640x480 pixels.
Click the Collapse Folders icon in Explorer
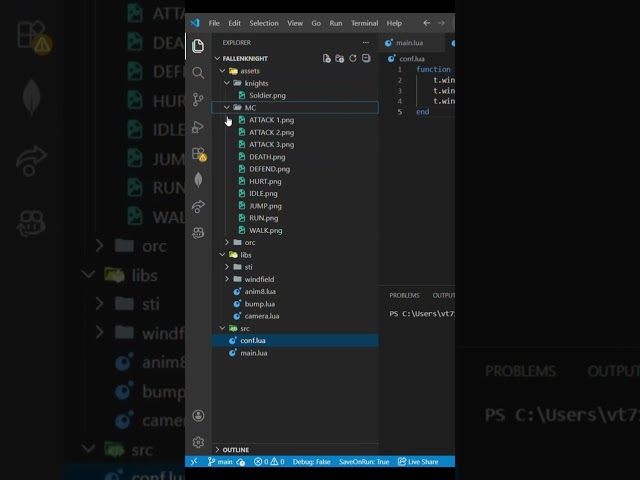[366, 58]
